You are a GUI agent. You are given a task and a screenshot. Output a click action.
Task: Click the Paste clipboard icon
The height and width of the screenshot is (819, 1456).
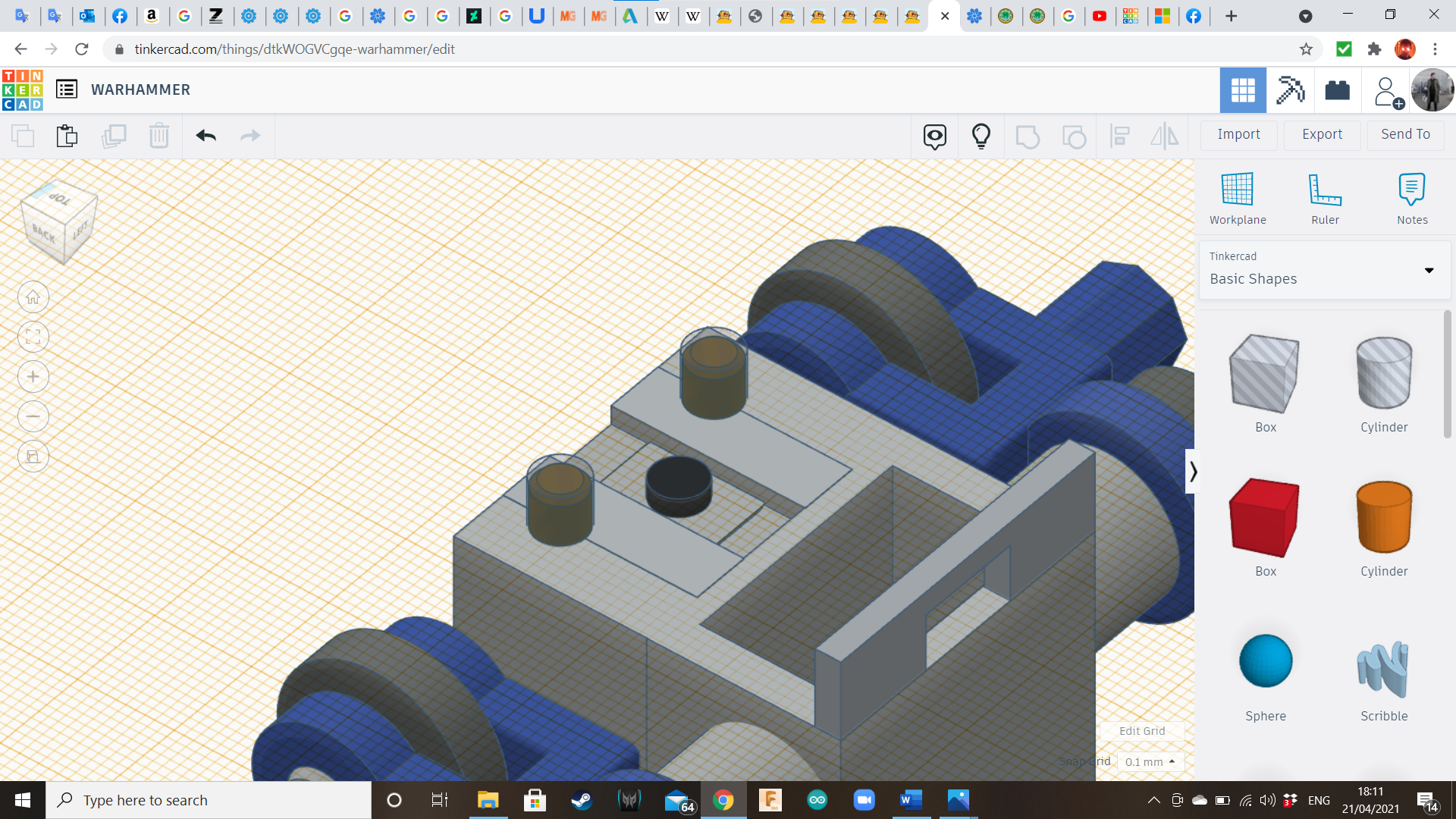click(x=67, y=136)
